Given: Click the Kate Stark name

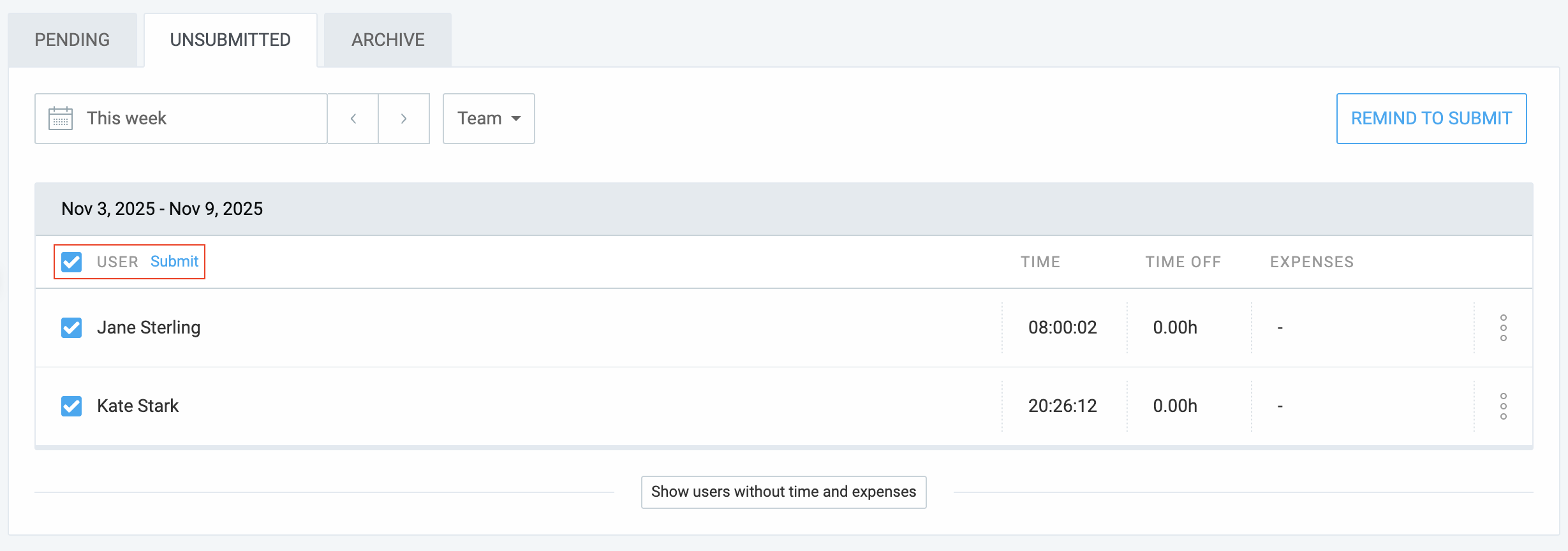Looking at the screenshot, I should tap(138, 406).
